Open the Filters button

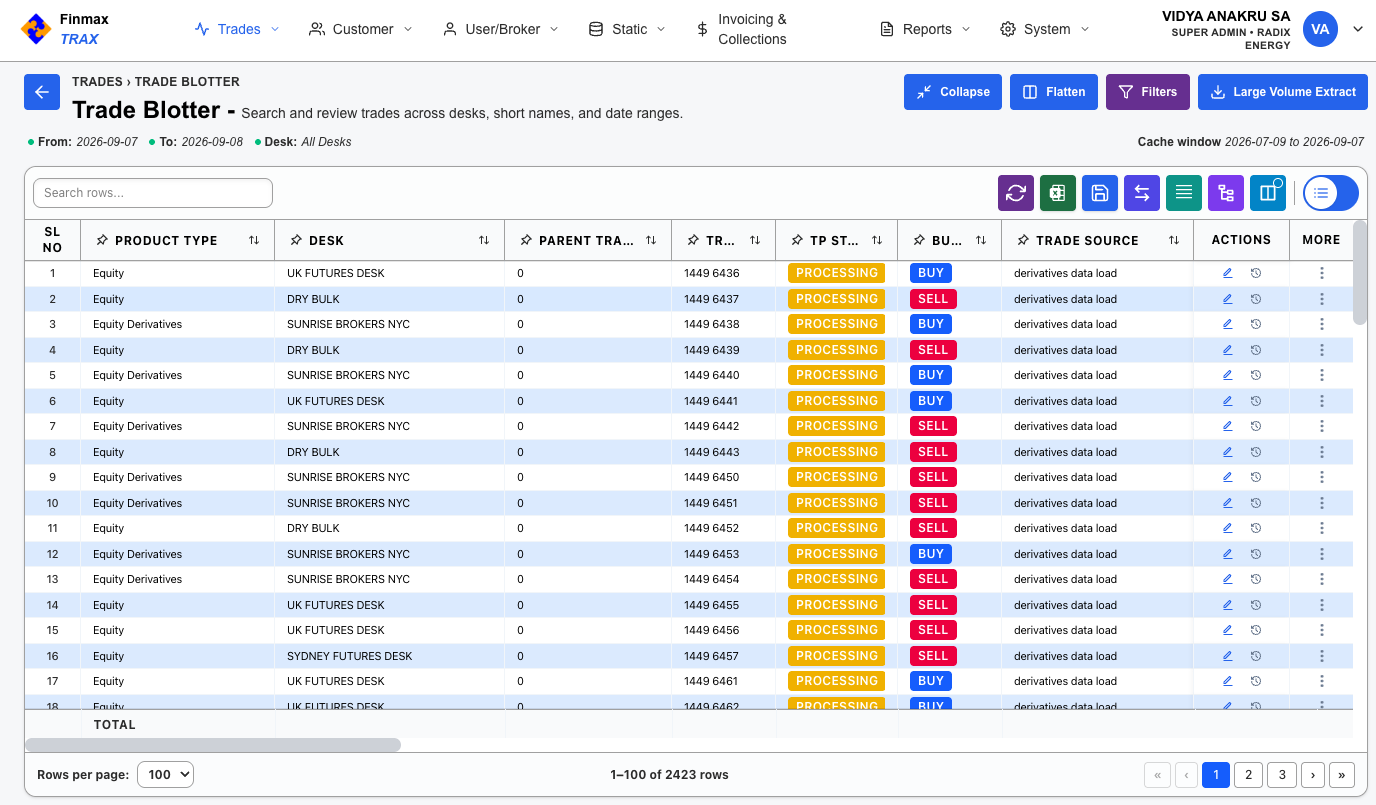point(1148,92)
